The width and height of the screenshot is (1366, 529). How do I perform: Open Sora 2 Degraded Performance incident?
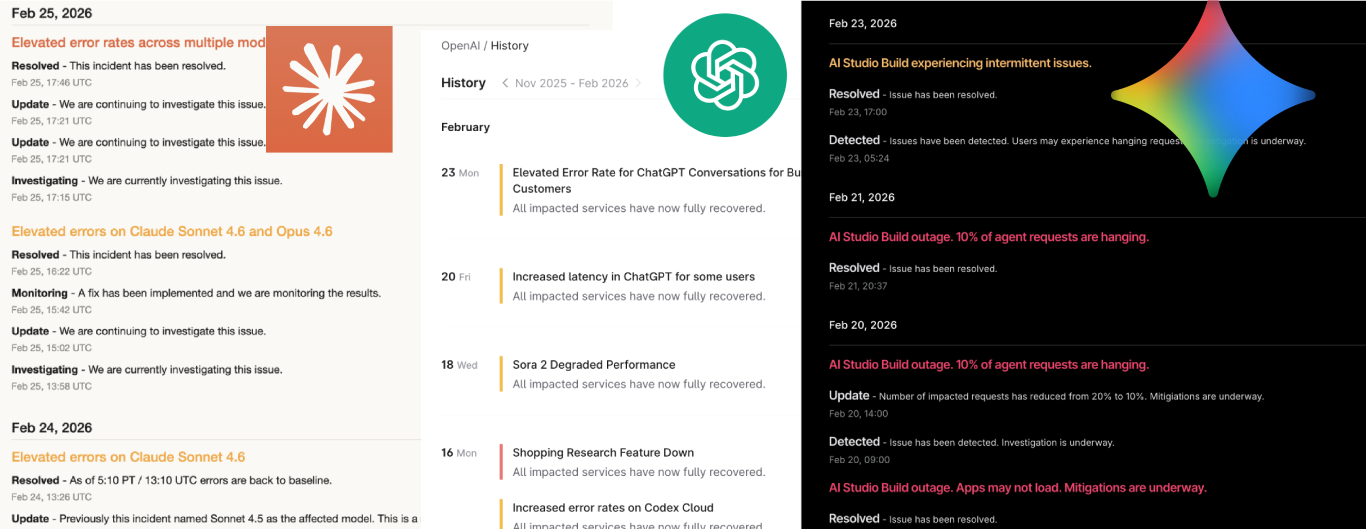click(x=594, y=365)
